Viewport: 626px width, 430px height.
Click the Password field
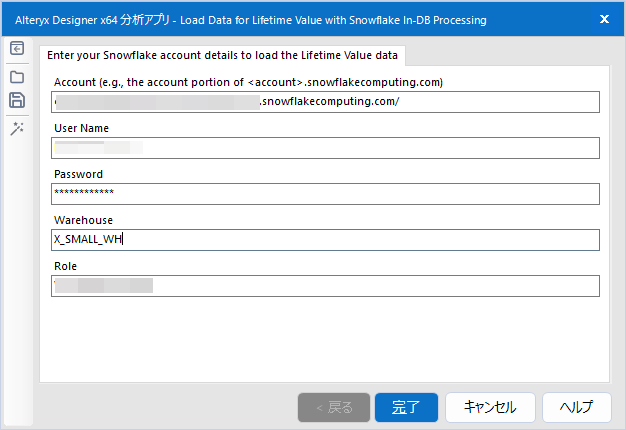pos(325,194)
